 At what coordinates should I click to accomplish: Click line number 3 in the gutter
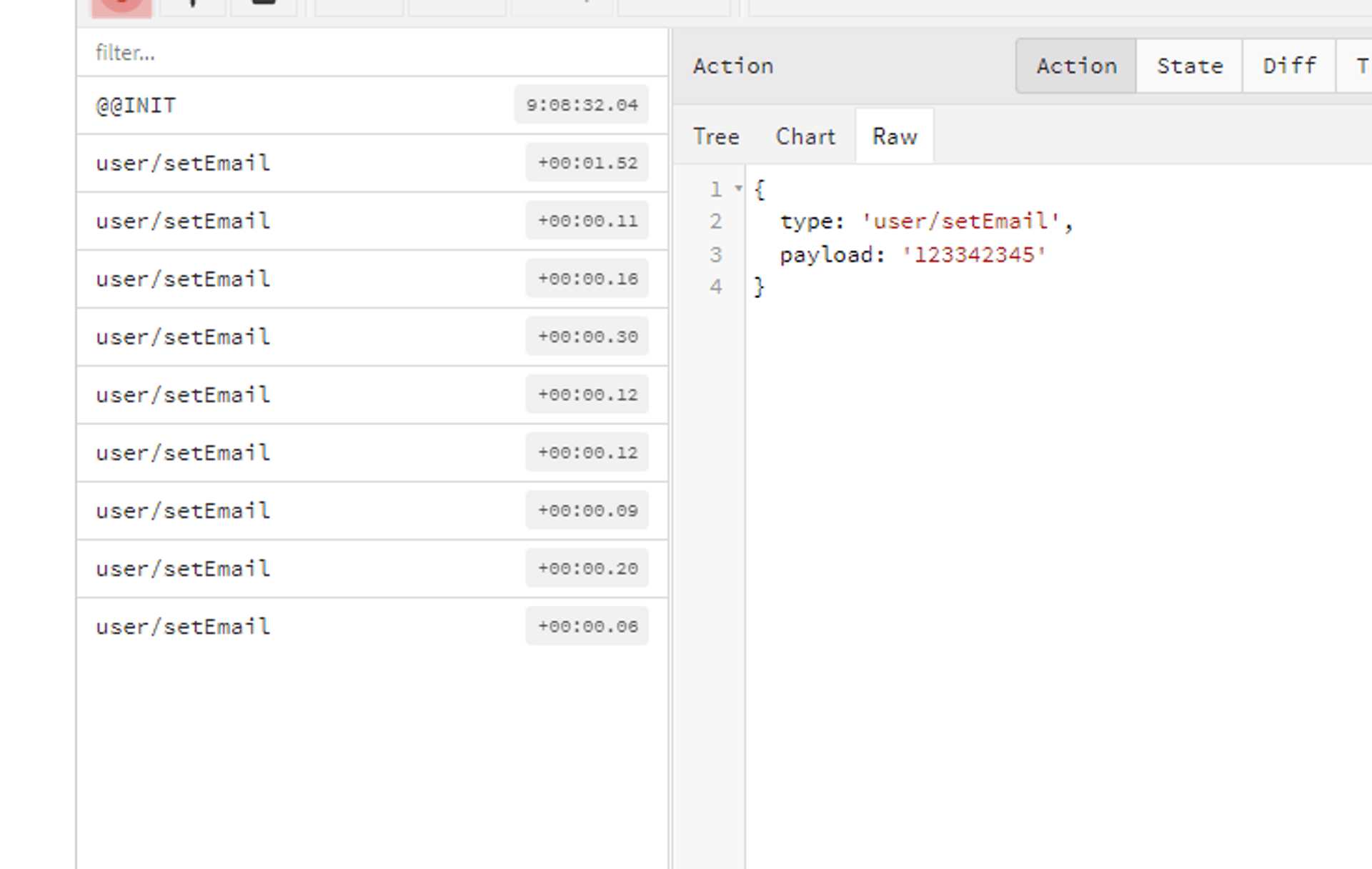point(716,254)
